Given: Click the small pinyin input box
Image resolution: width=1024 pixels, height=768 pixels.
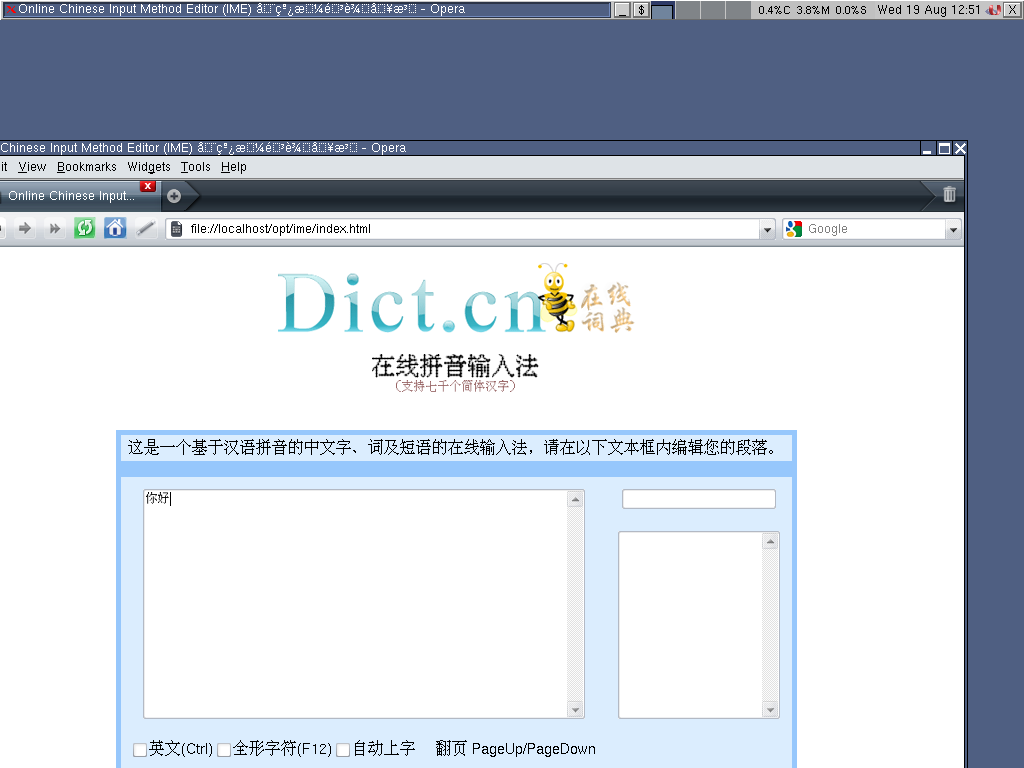Looking at the screenshot, I should pyautogui.click(x=699, y=499).
